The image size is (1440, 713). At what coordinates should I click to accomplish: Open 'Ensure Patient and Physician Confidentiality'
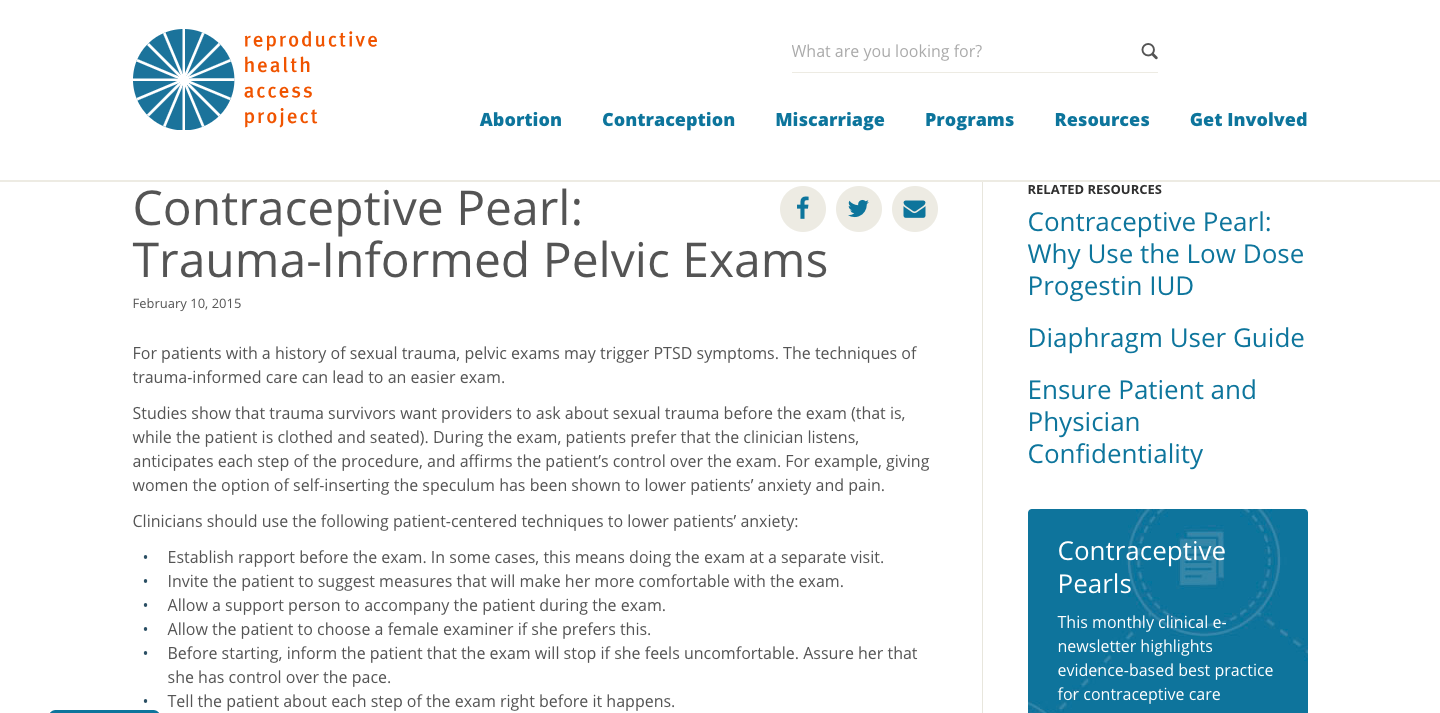[x=1142, y=421]
